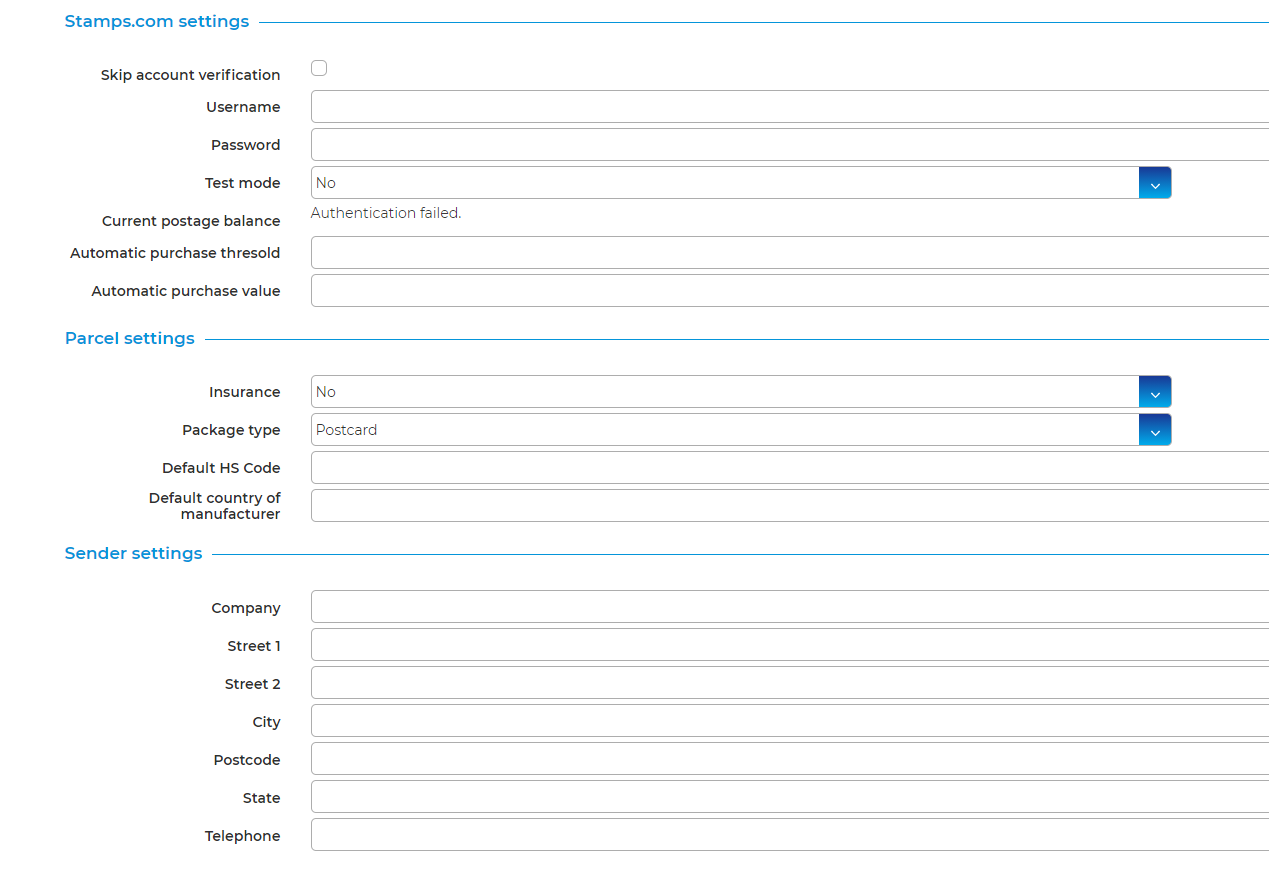
Task: Click the 'Username' label text
Action: [243, 107]
